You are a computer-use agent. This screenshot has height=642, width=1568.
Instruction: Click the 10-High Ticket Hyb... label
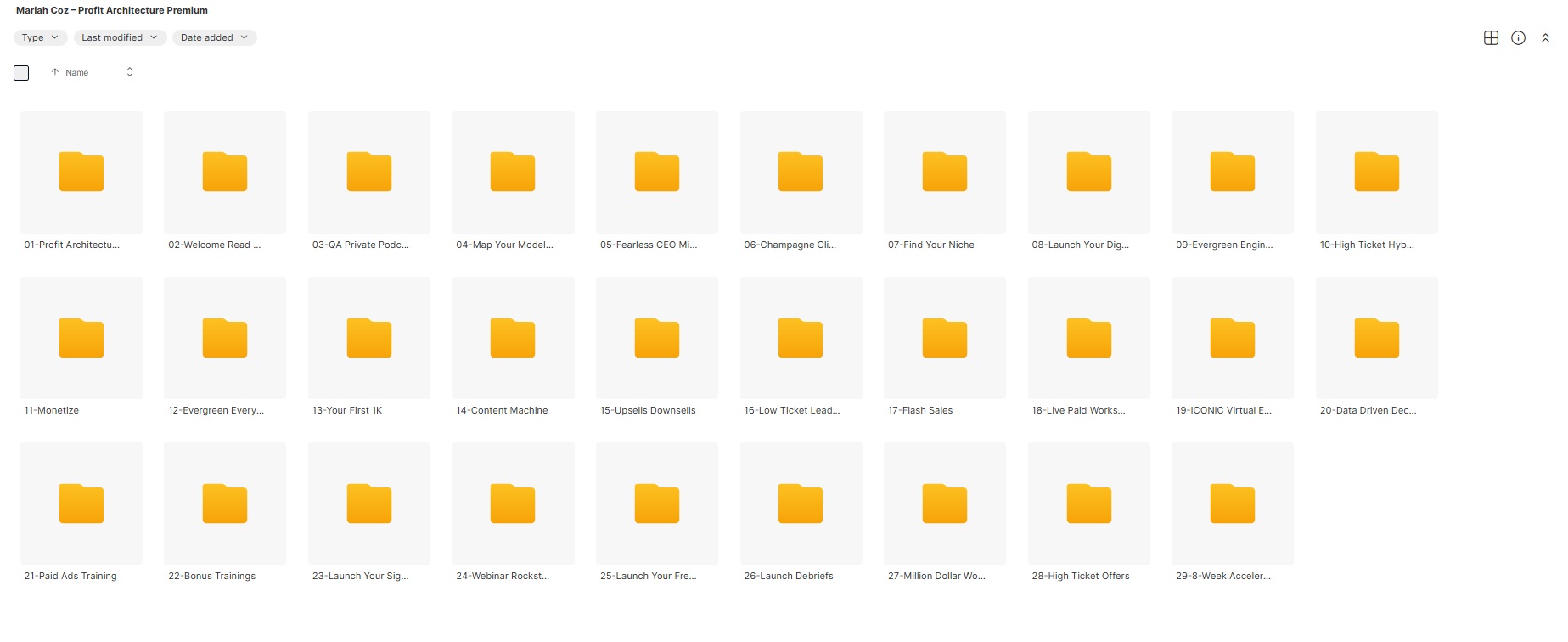coord(1367,245)
